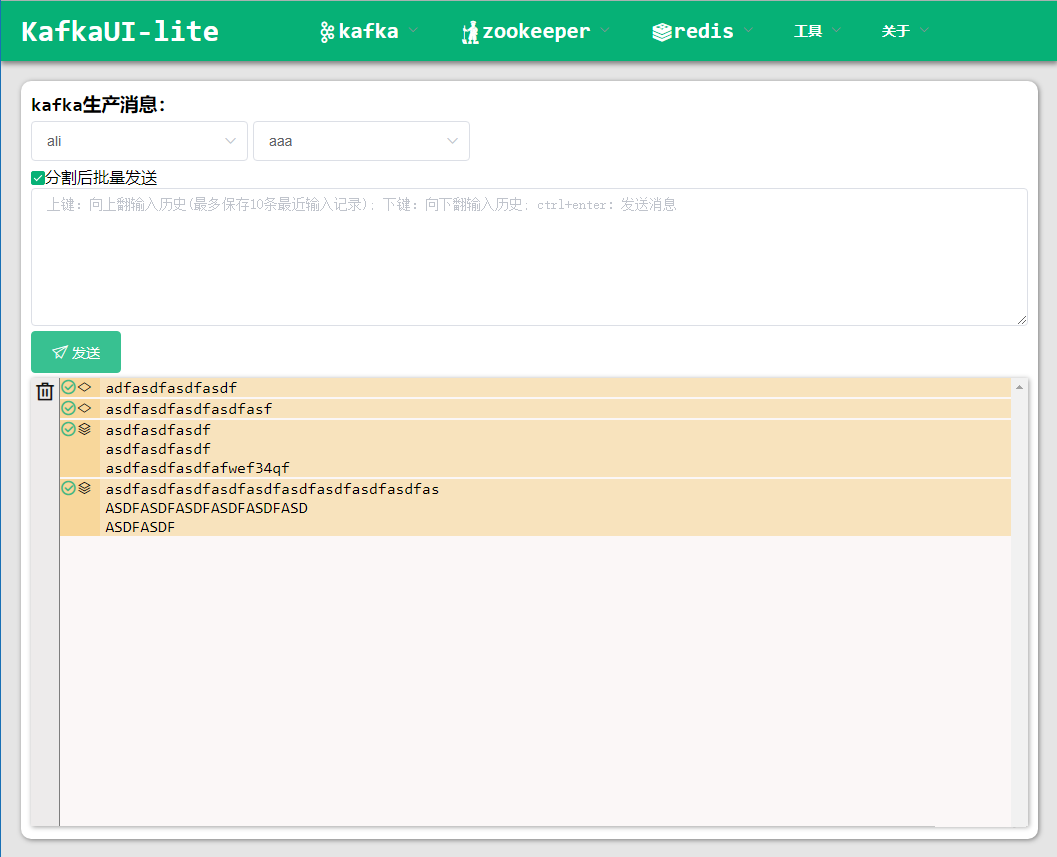1057x857 pixels.
Task: Click single-message diamond icon beside "asdfasdfasdfasdfasf"
Action: 85,408
